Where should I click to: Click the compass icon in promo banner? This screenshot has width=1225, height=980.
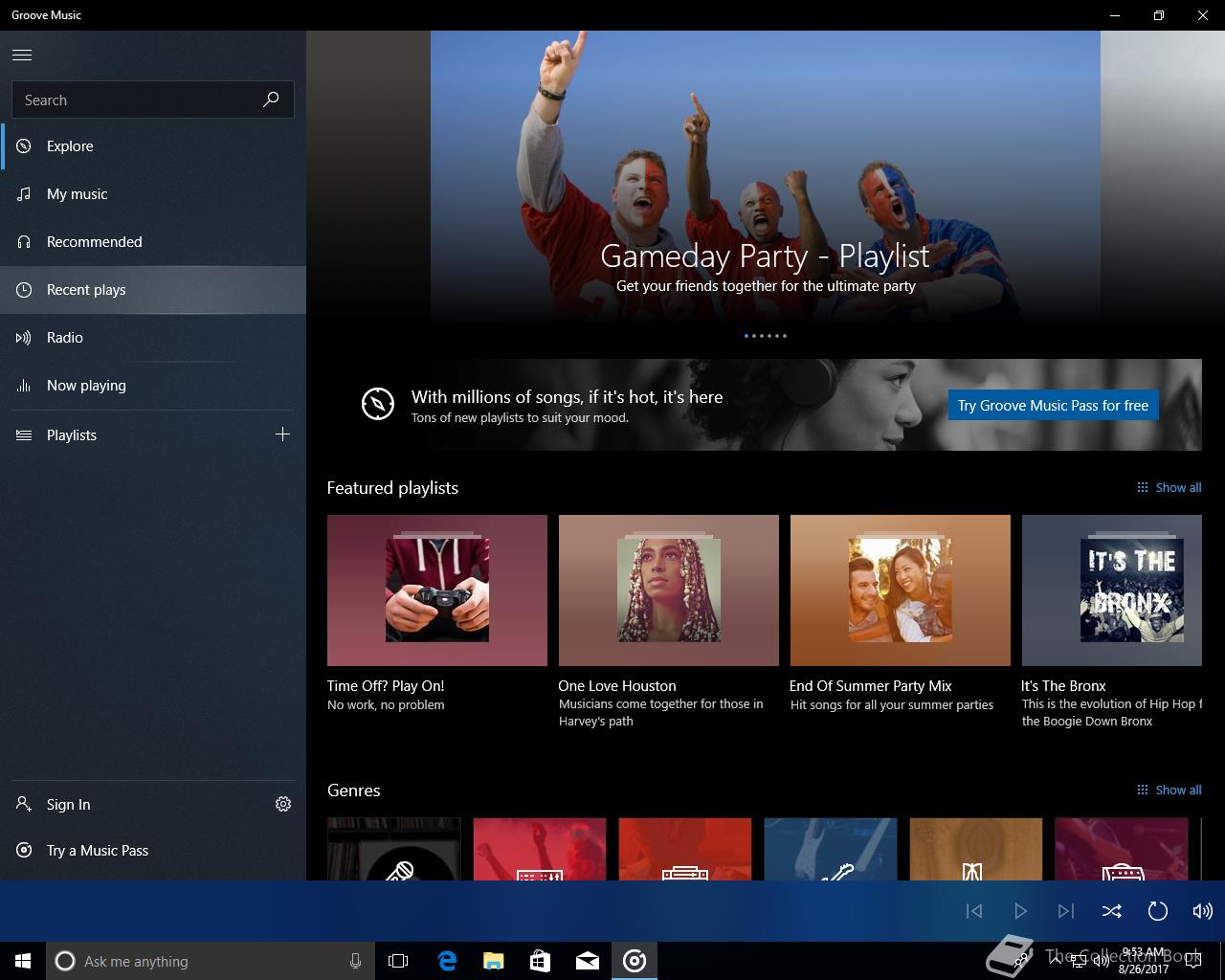click(378, 404)
